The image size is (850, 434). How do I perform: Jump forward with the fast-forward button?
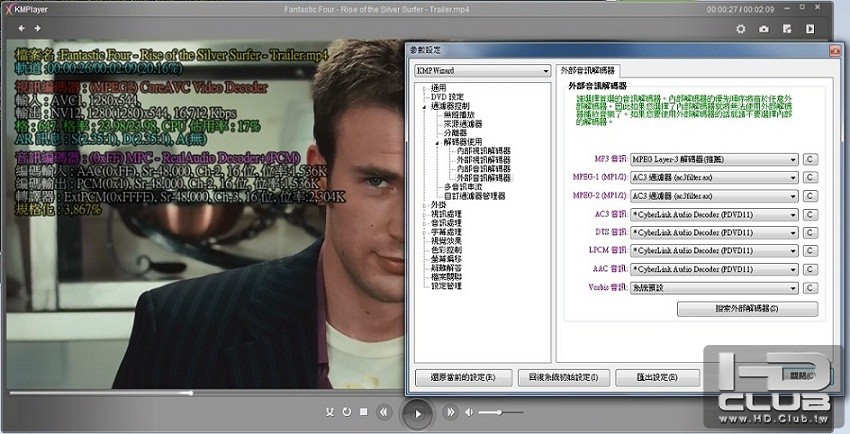pos(450,412)
